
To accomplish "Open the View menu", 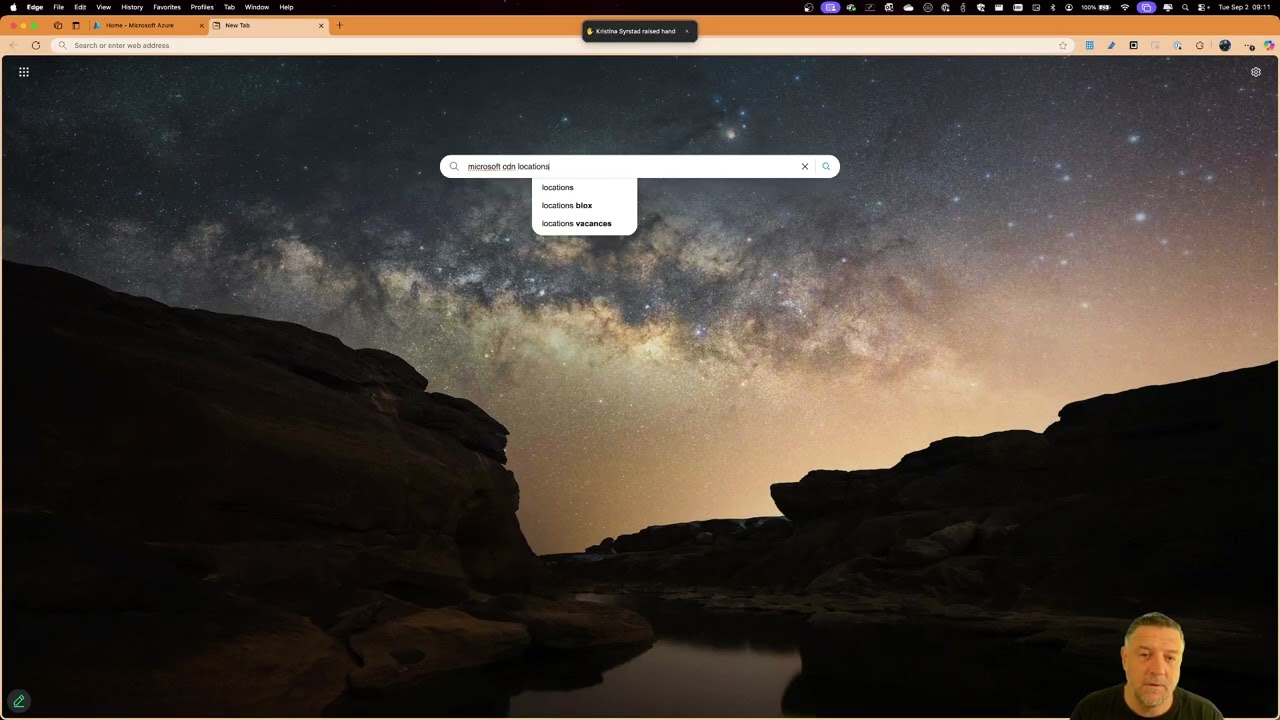I will [103, 7].
